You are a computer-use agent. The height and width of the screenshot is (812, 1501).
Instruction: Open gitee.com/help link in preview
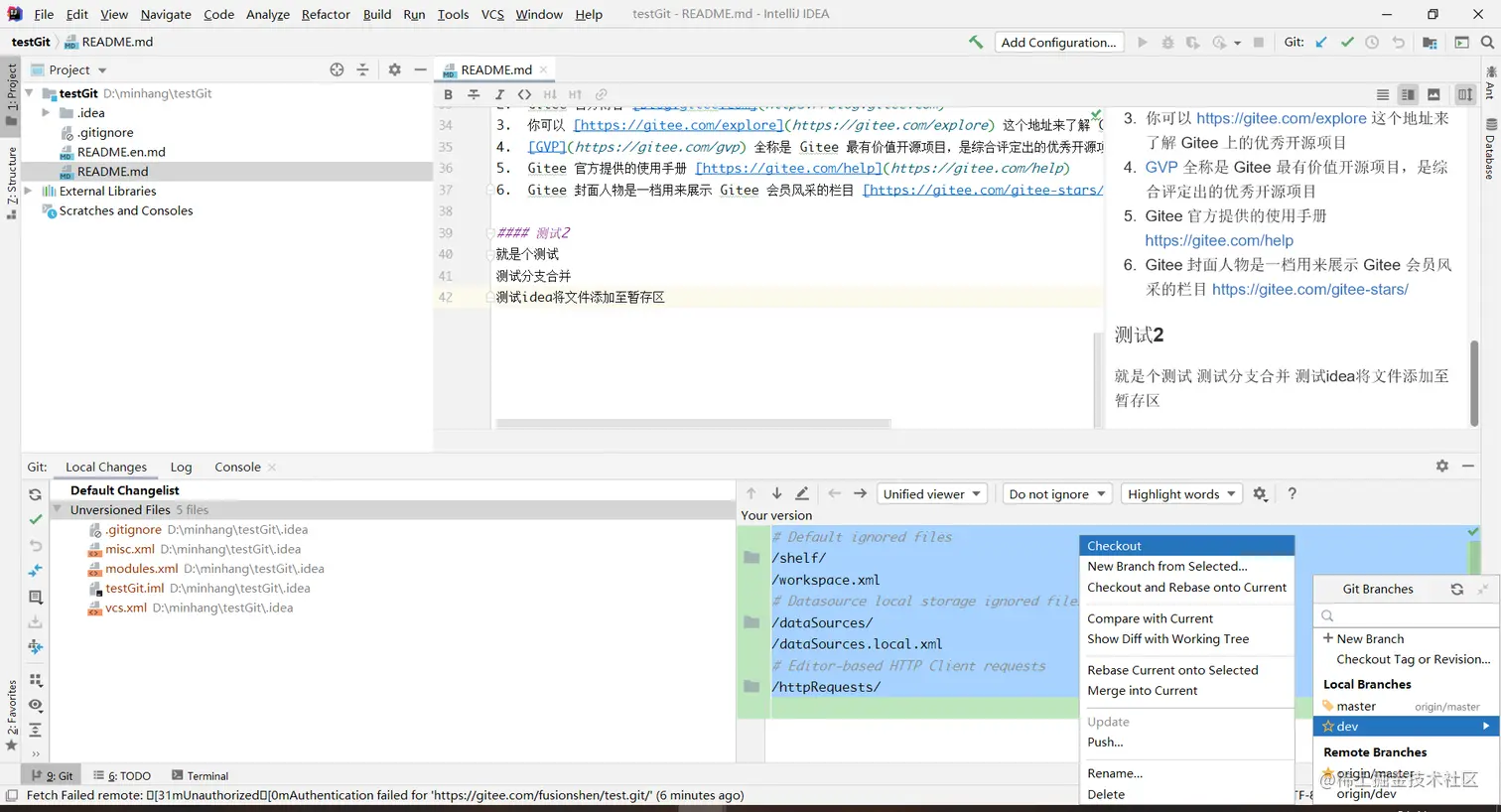pyautogui.click(x=1219, y=240)
